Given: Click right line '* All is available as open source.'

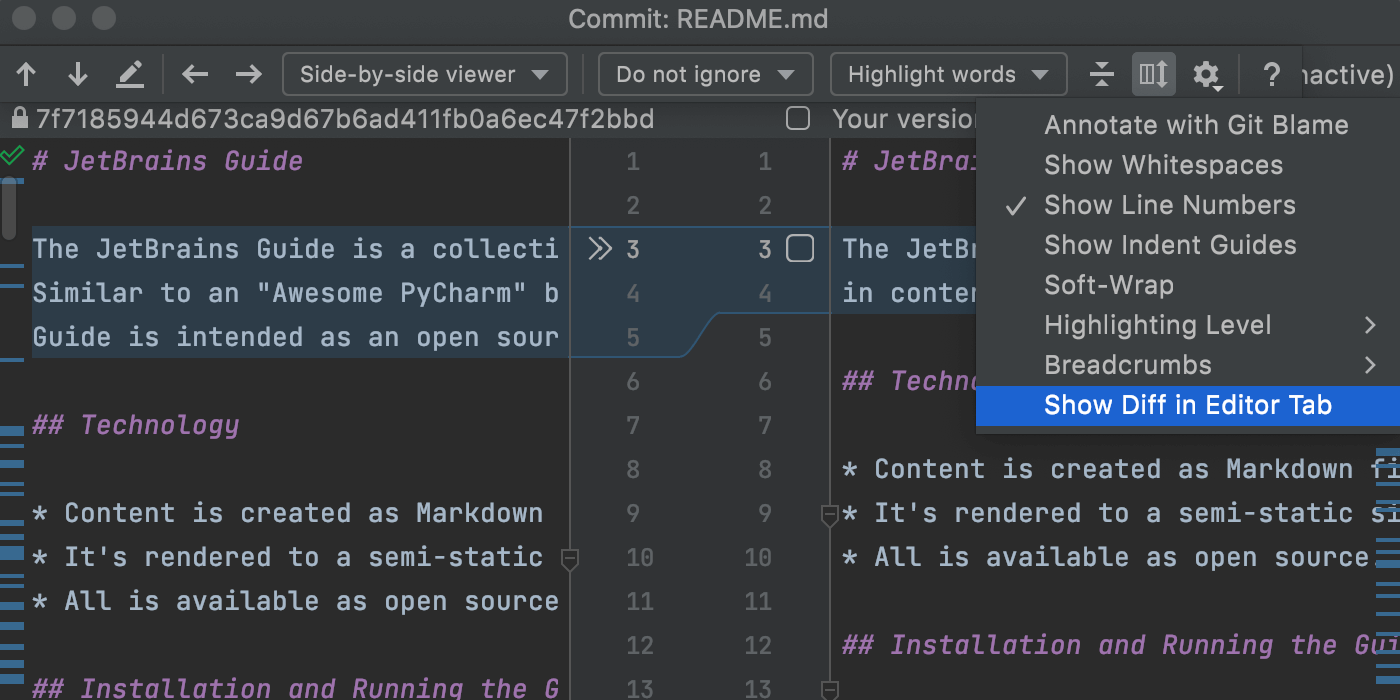Looking at the screenshot, I should tap(1108, 557).
